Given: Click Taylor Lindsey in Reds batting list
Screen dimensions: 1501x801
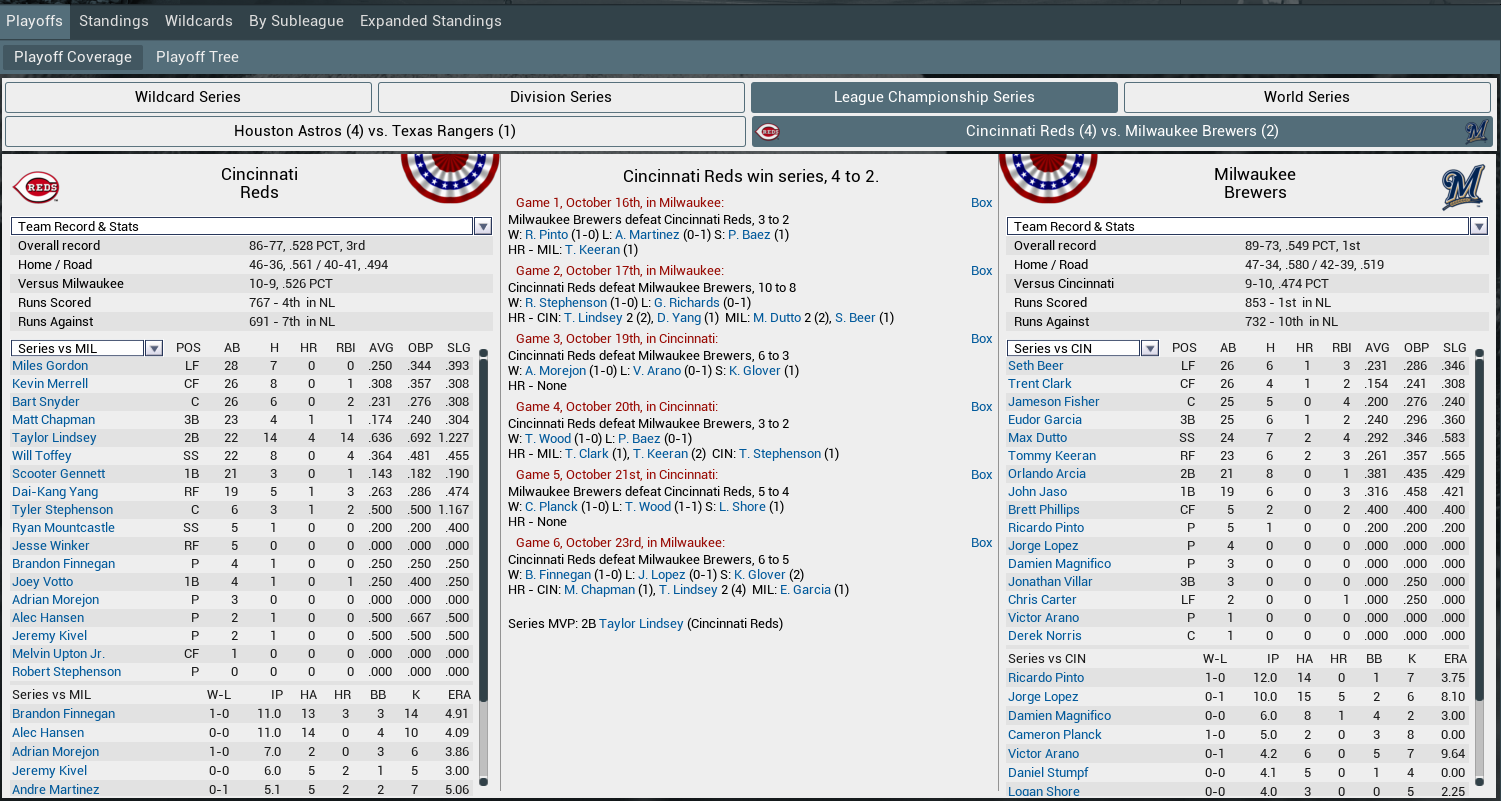Looking at the screenshot, I should [x=54, y=438].
